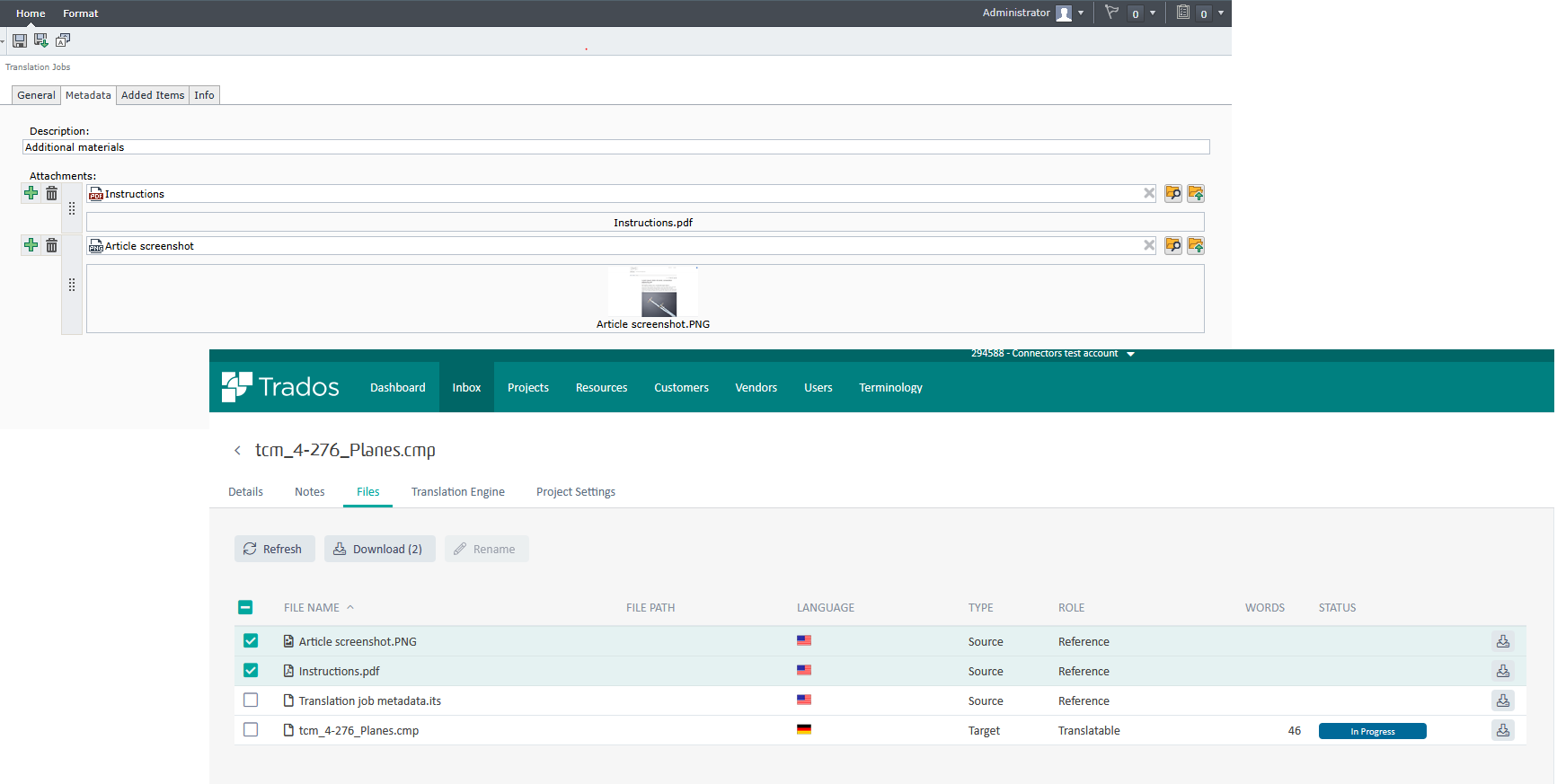Select the Translation job metadata.its checkbox
This screenshot has width=1557, height=784.
251,700
